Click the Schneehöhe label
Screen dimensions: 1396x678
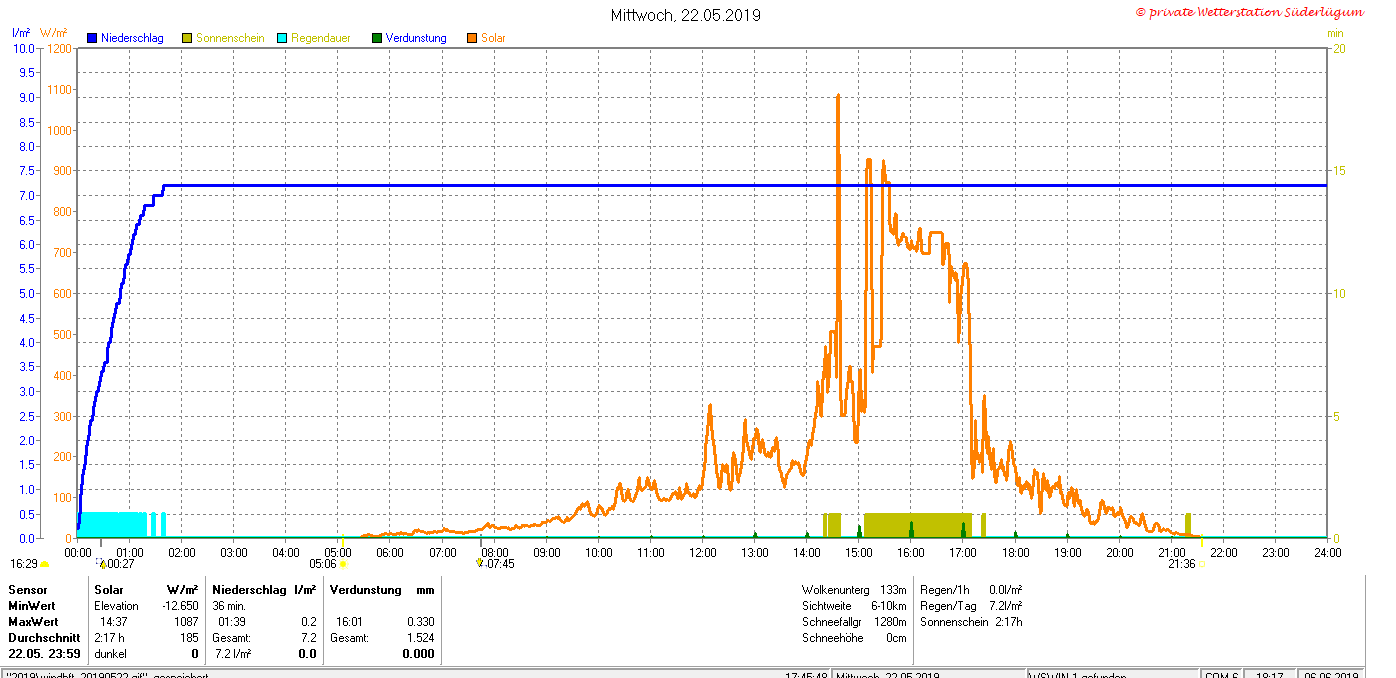point(831,638)
